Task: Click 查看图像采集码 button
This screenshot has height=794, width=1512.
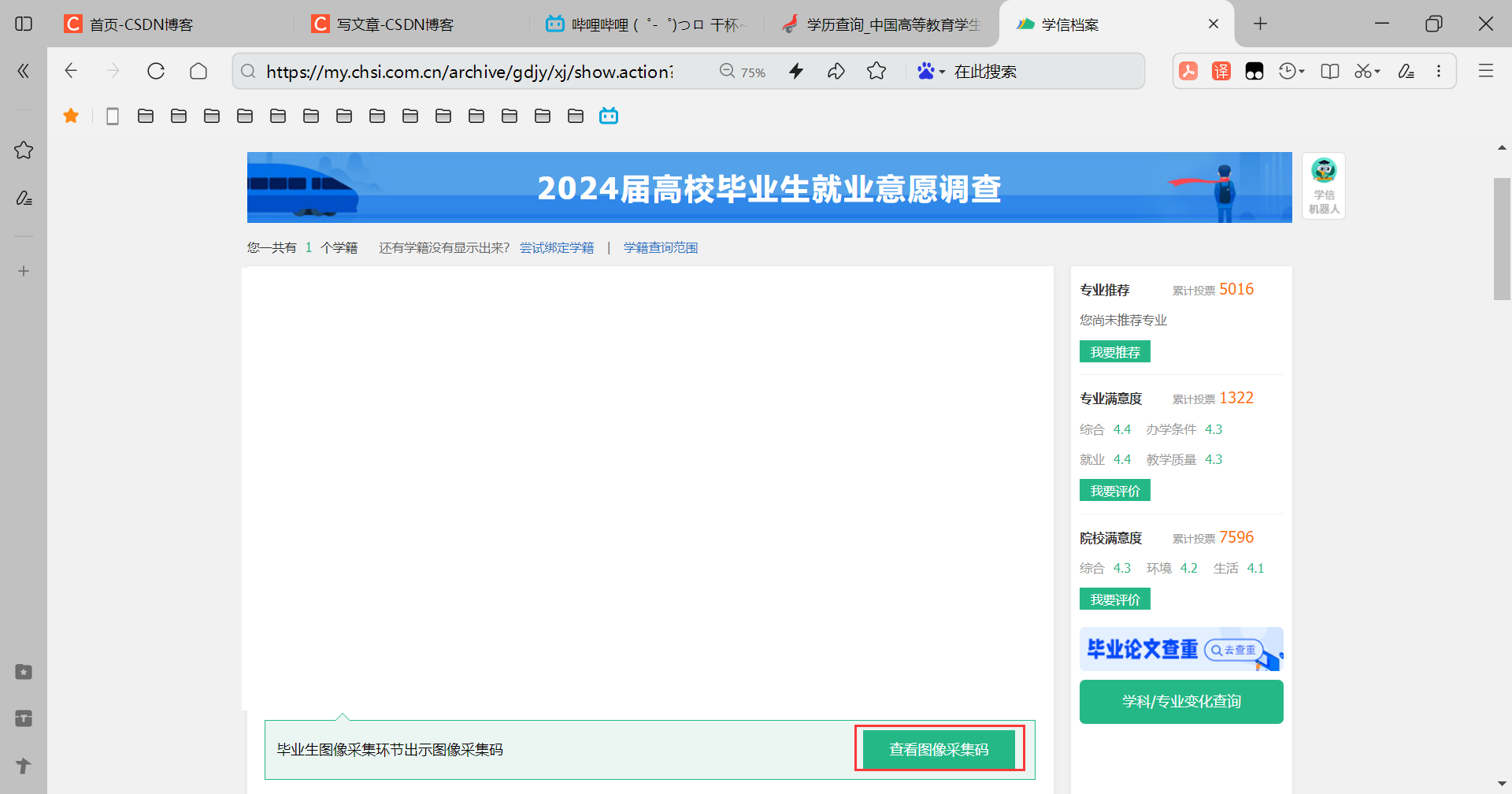Action: point(939,749)
